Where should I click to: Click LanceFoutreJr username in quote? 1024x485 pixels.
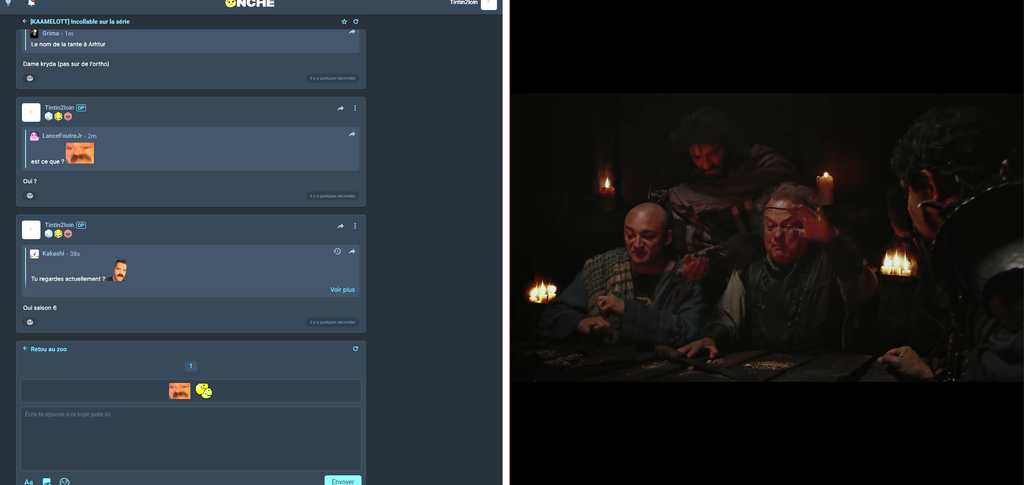[62, 136]
